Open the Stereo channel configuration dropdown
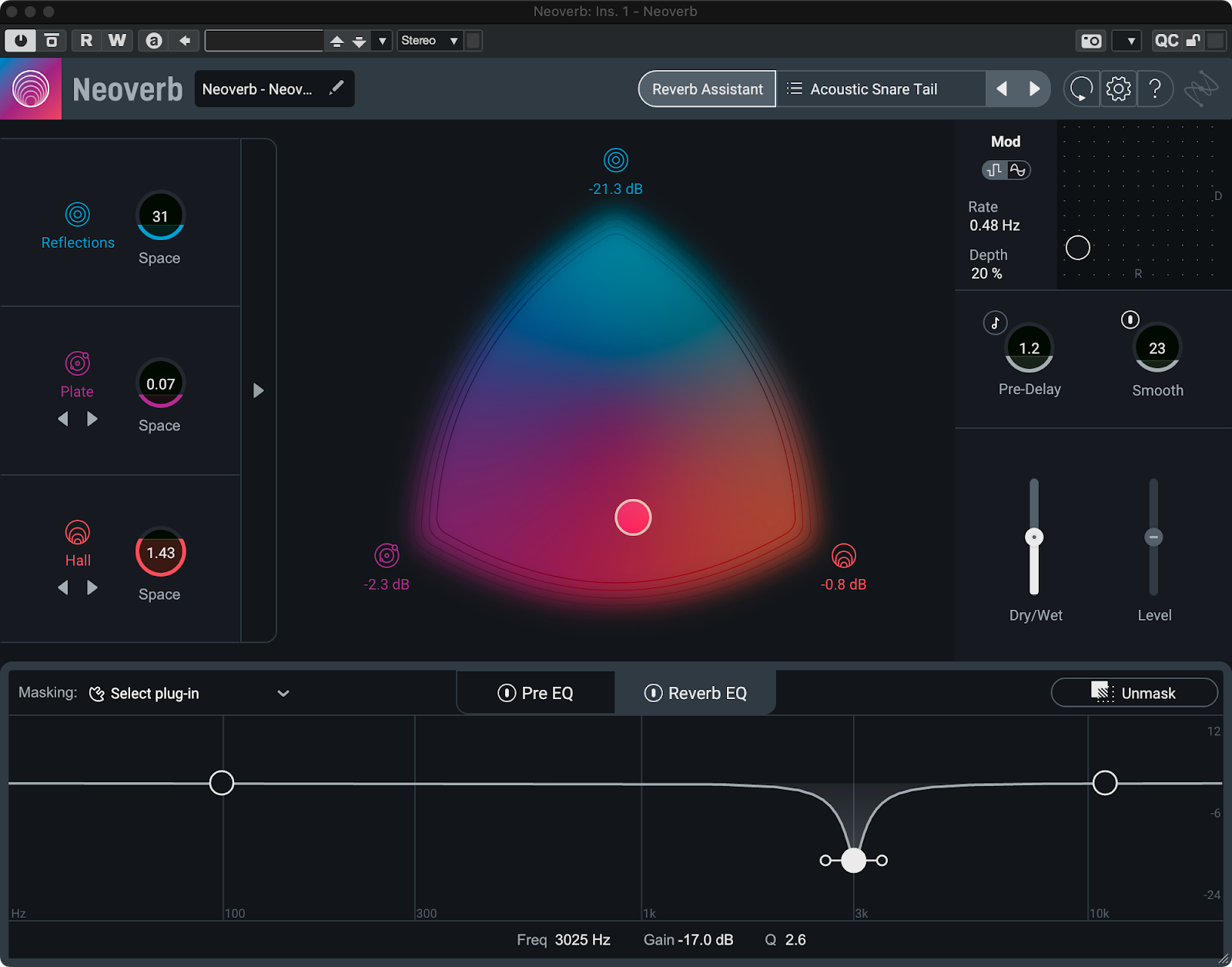Screen dimensions: 1232x967 point(430,41)
